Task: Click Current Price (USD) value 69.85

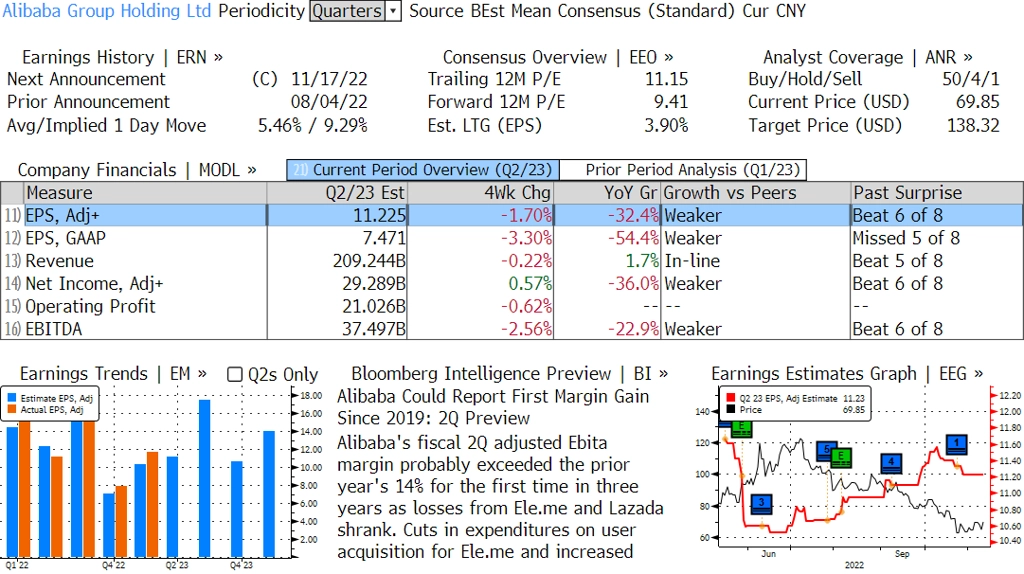Action: click(978, 103)
